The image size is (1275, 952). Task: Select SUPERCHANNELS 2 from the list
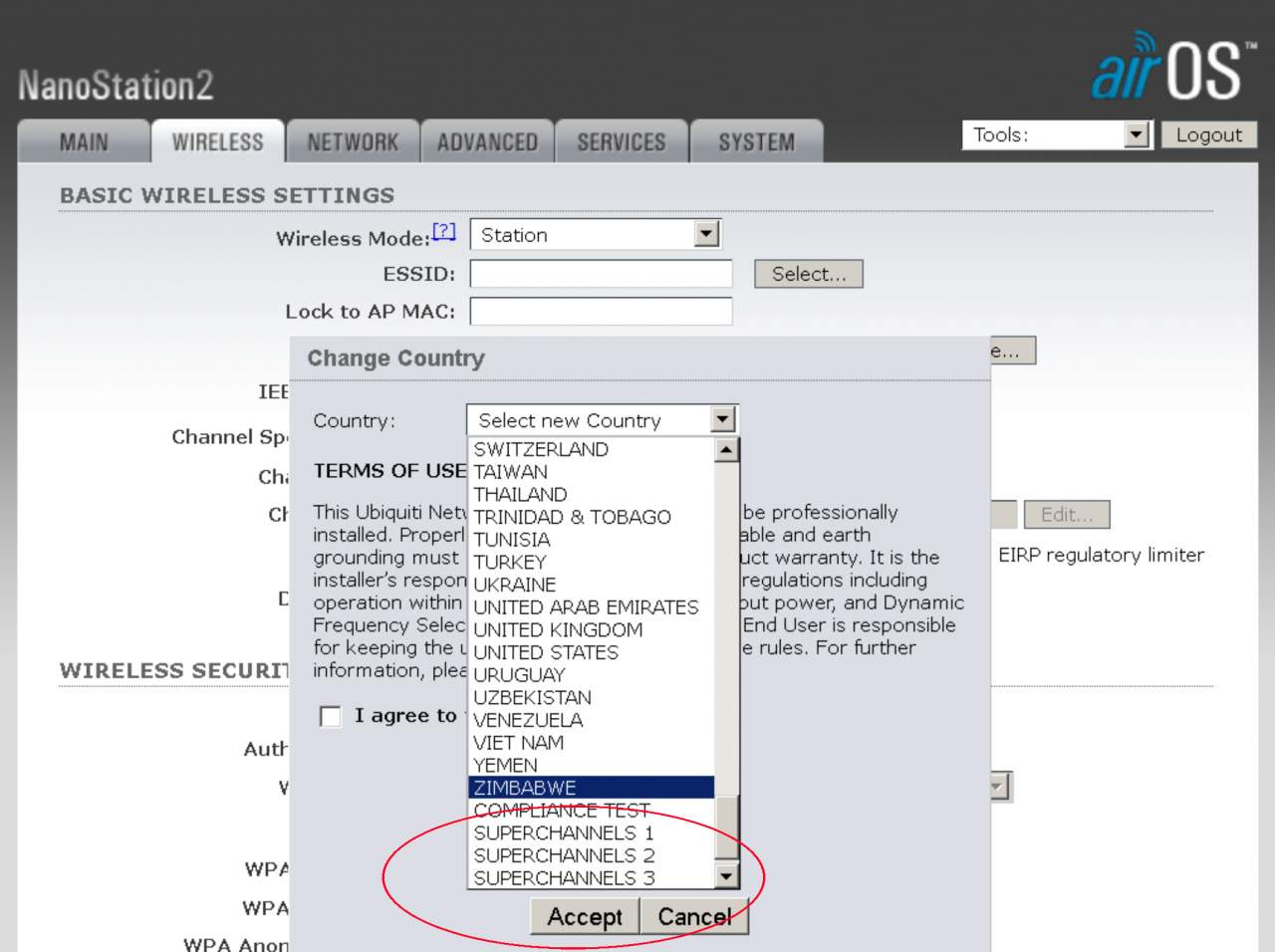[592, 855]
